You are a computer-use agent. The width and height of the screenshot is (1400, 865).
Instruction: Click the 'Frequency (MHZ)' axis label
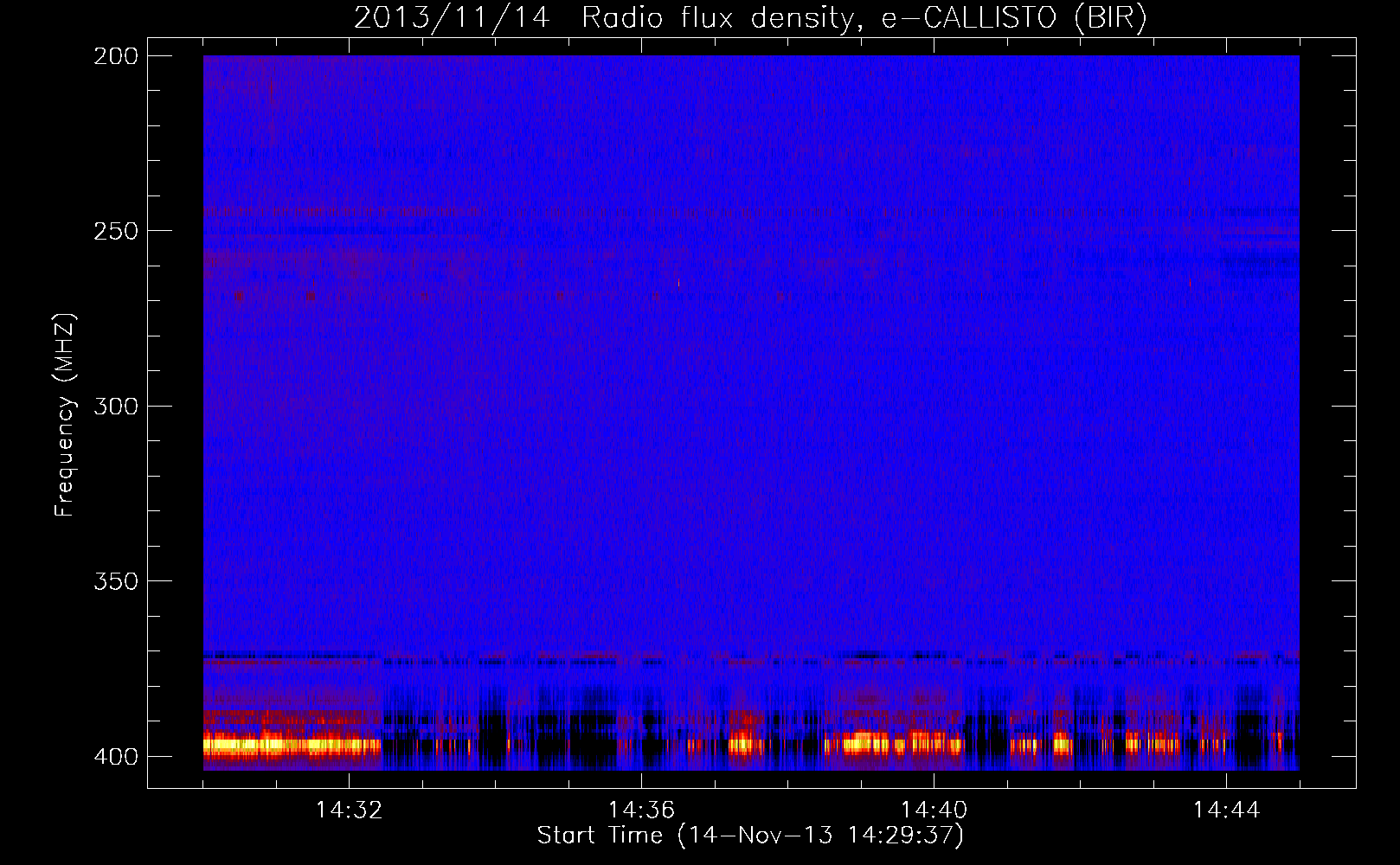pos(65,414)
